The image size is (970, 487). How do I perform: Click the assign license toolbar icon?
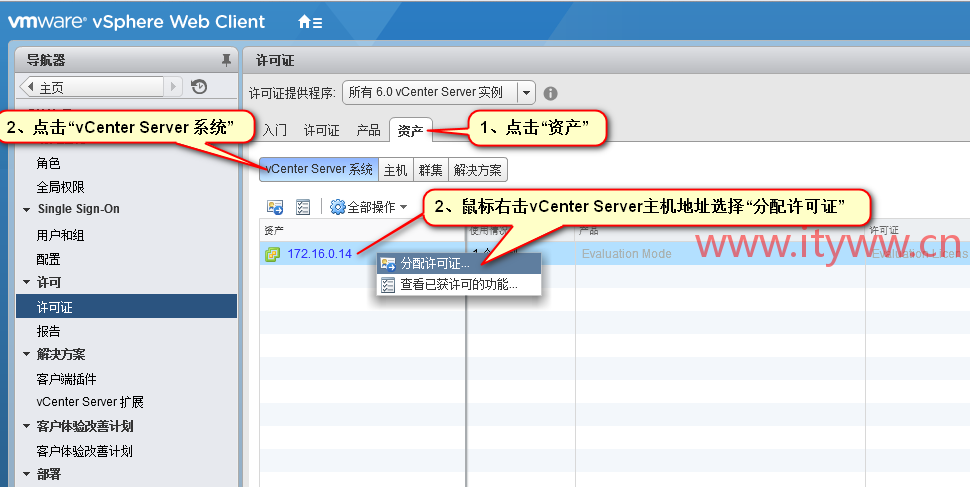click(x=275, y=207)
